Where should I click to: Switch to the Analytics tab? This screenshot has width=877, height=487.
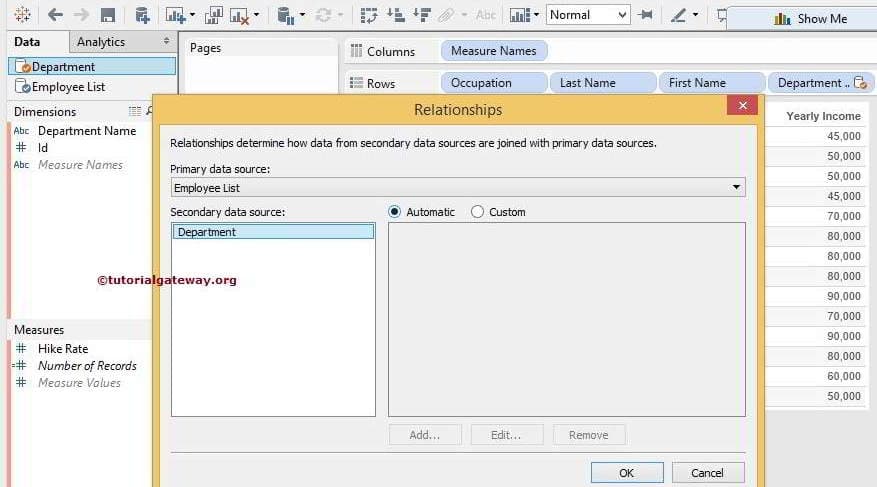point(101,42)
